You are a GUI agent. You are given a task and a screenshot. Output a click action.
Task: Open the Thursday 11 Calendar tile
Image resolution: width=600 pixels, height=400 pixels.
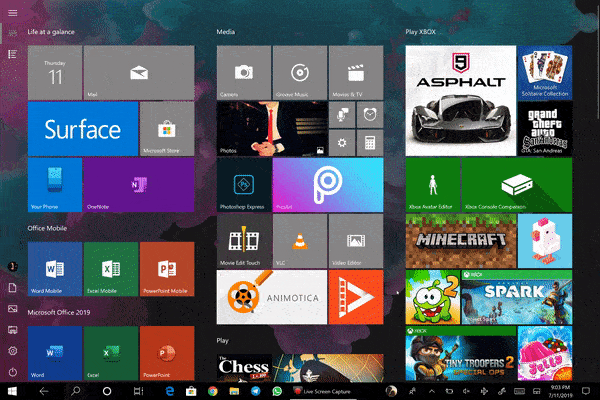click(x=55, y=71)
